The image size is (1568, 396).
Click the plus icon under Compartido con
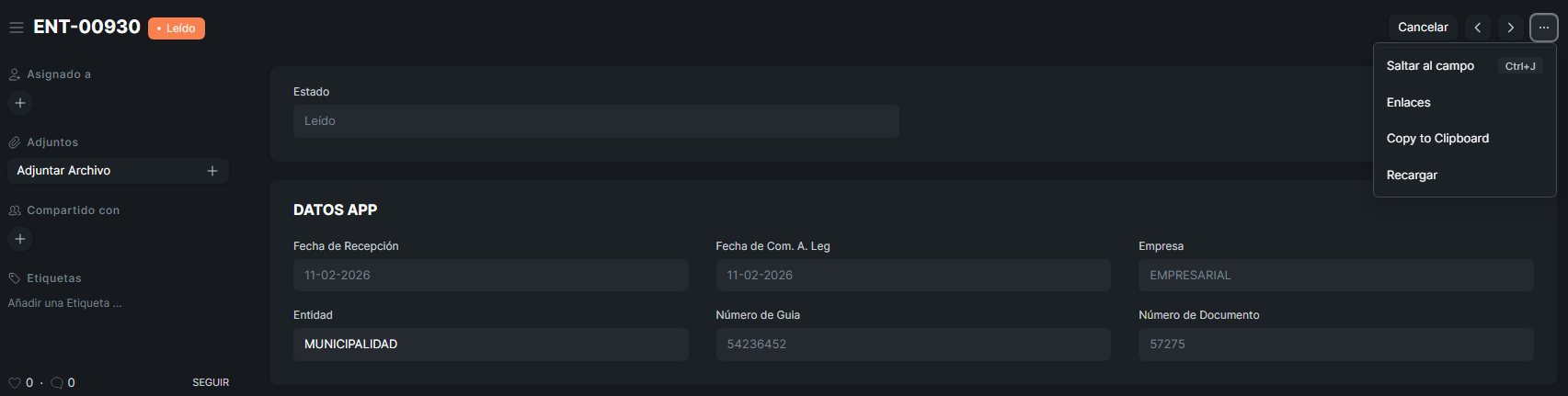click(x=20, y=239)
